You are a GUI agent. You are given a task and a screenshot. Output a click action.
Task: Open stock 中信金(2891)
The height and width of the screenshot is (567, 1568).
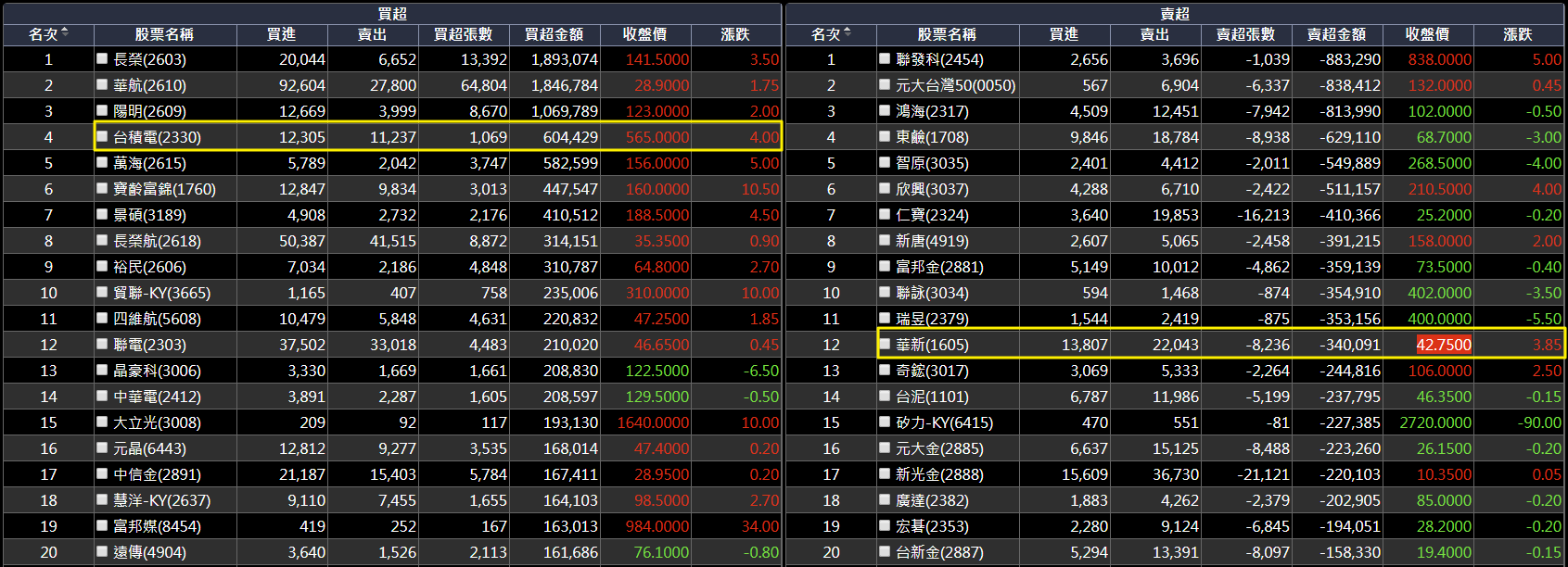[157, 474]
